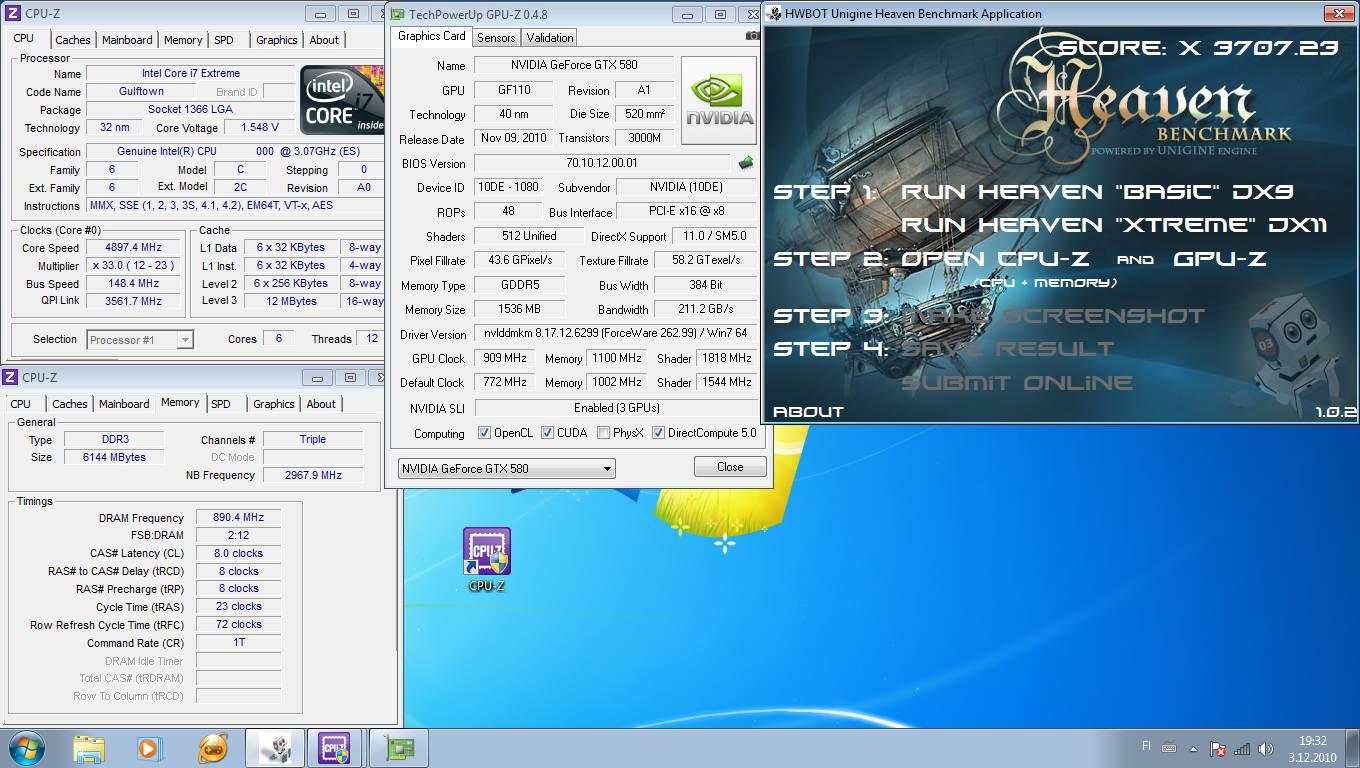Open the Action Center flag tray icon
This screenshot has width=1360, height=768.
pyautogui.click(x=1218, y=748)
